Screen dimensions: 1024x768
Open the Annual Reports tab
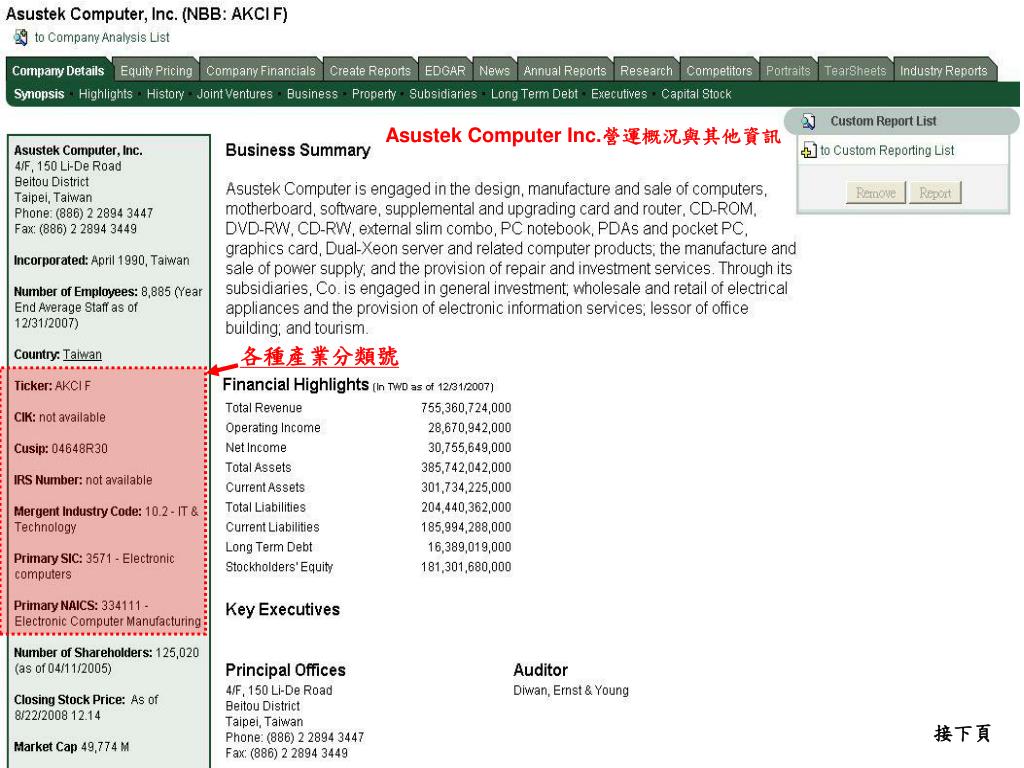(x=565, y=71)
